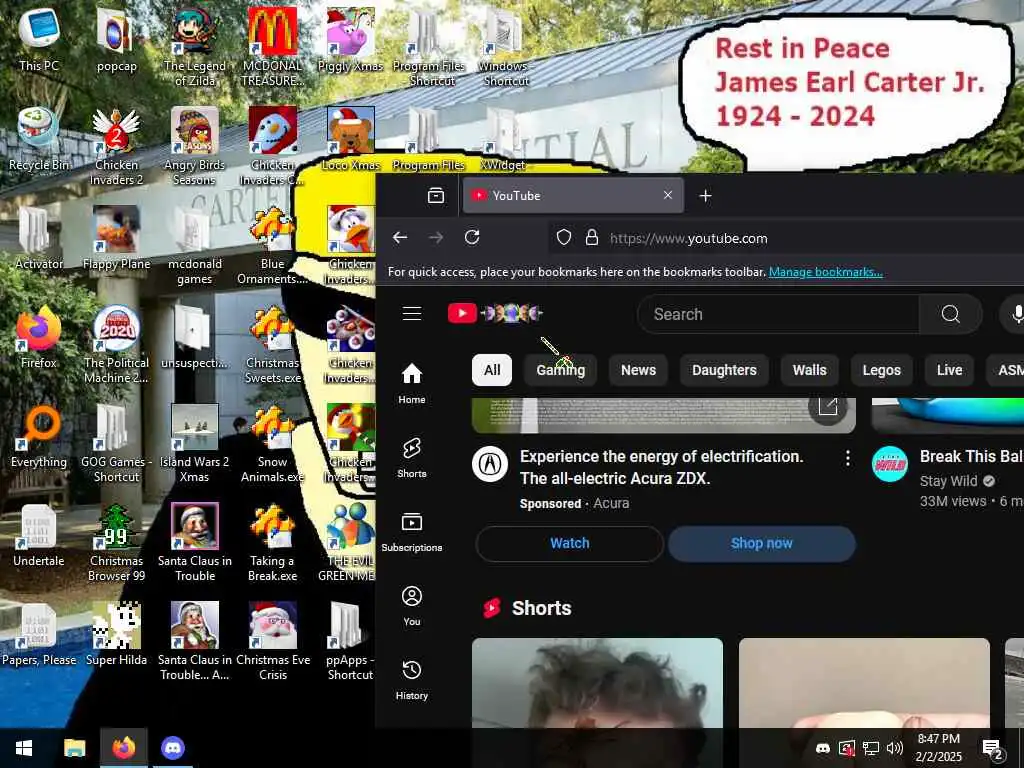Open the Christmas Eve Crisis icon
1024x768 pixels.
(272, 643)
